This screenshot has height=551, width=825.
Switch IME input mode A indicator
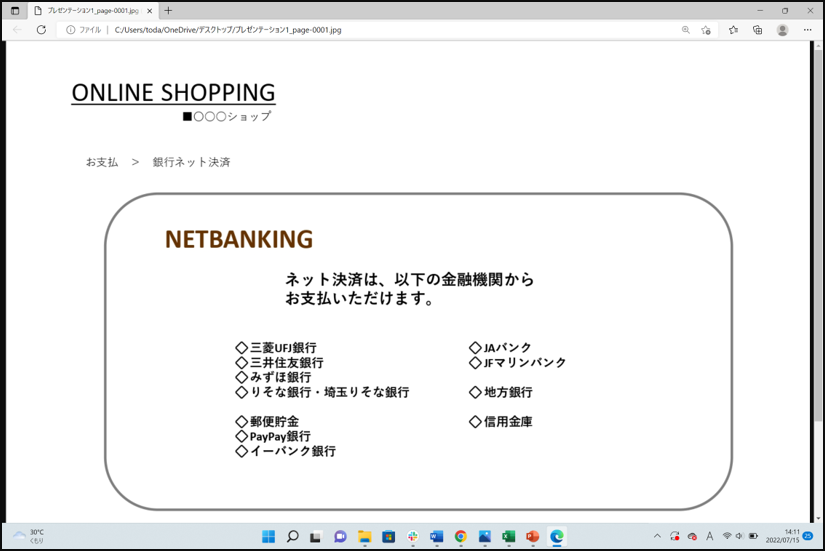710,536
